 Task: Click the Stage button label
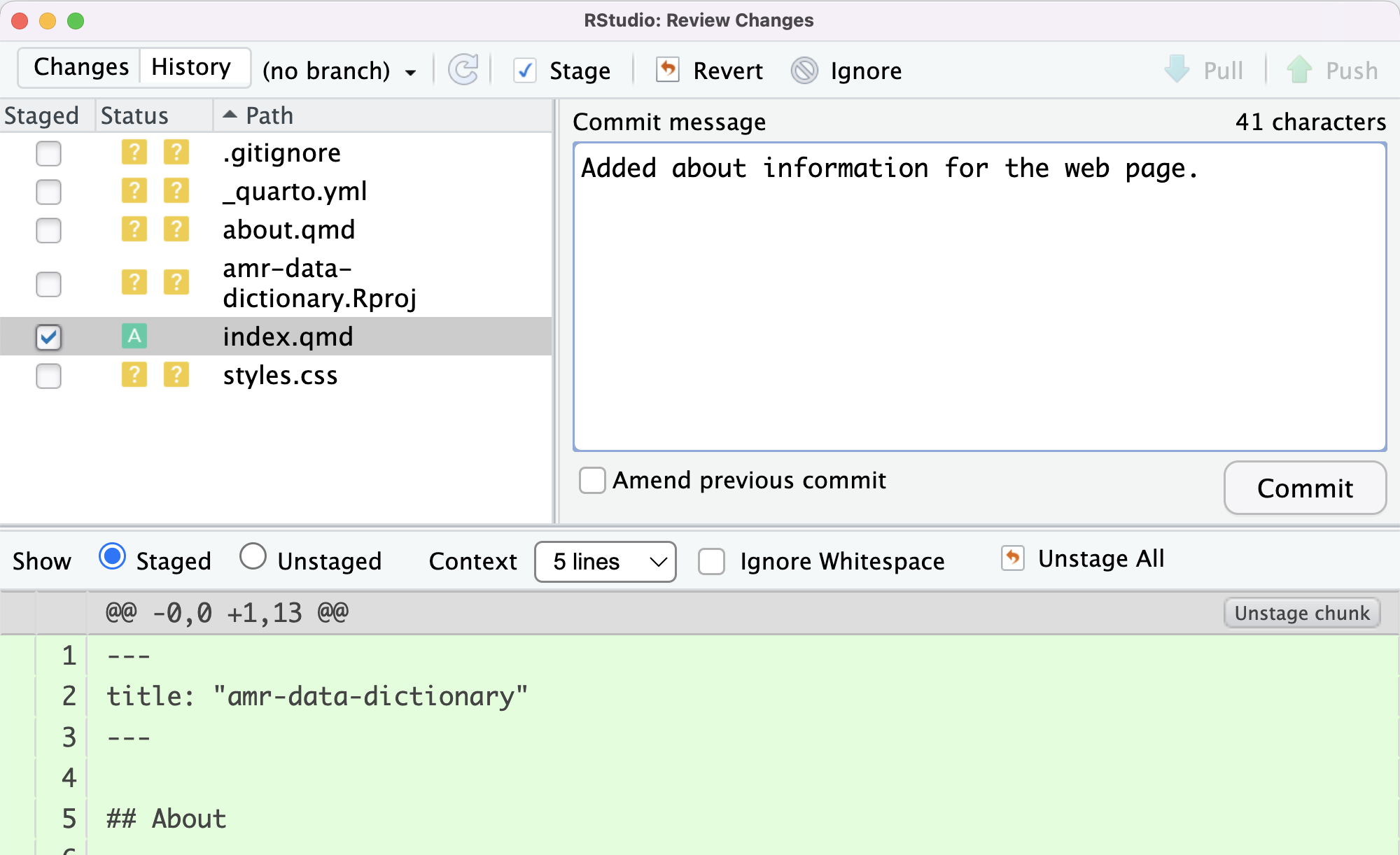tap(580, 71)
